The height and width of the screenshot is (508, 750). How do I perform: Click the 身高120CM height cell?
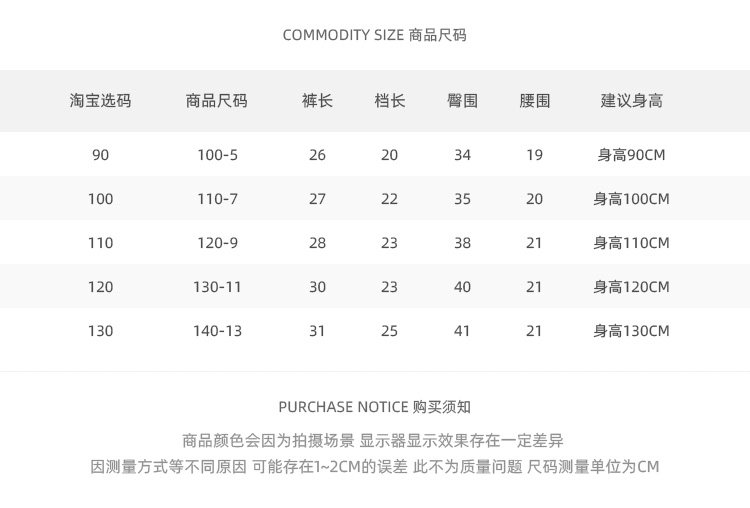(x=631, y=287)
